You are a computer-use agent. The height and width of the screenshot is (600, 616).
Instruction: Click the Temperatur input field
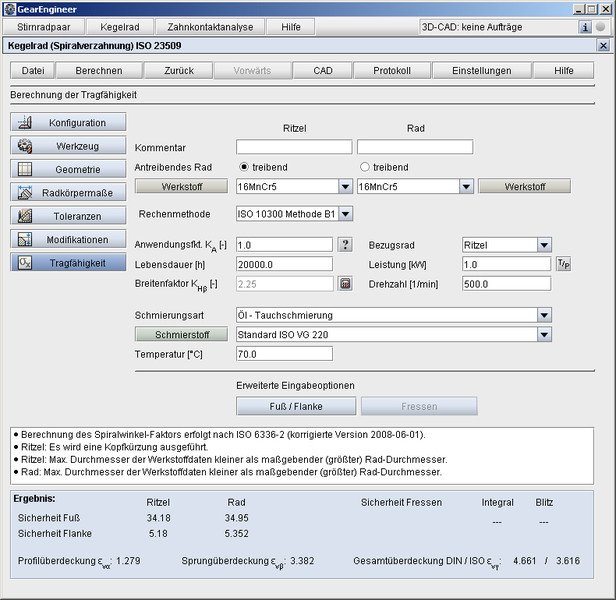tap(284, 354)
